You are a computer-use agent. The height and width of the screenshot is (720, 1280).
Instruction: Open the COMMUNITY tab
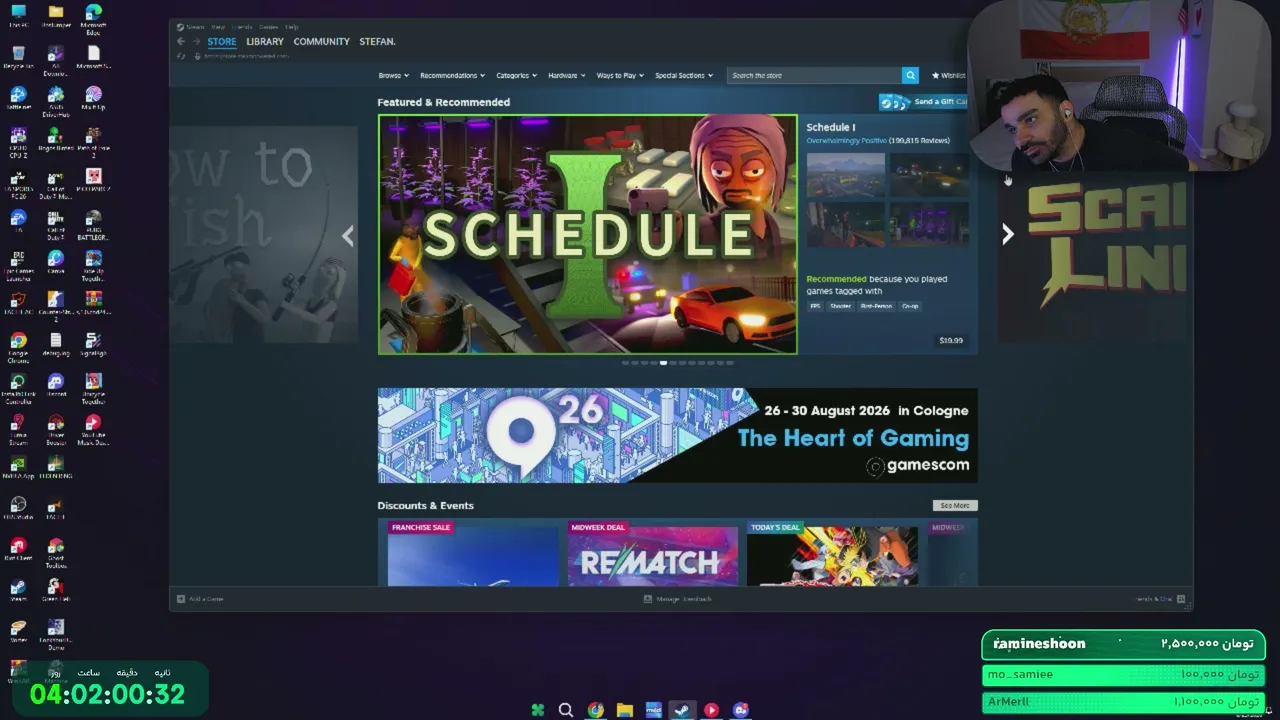click(x=321, y=42)
